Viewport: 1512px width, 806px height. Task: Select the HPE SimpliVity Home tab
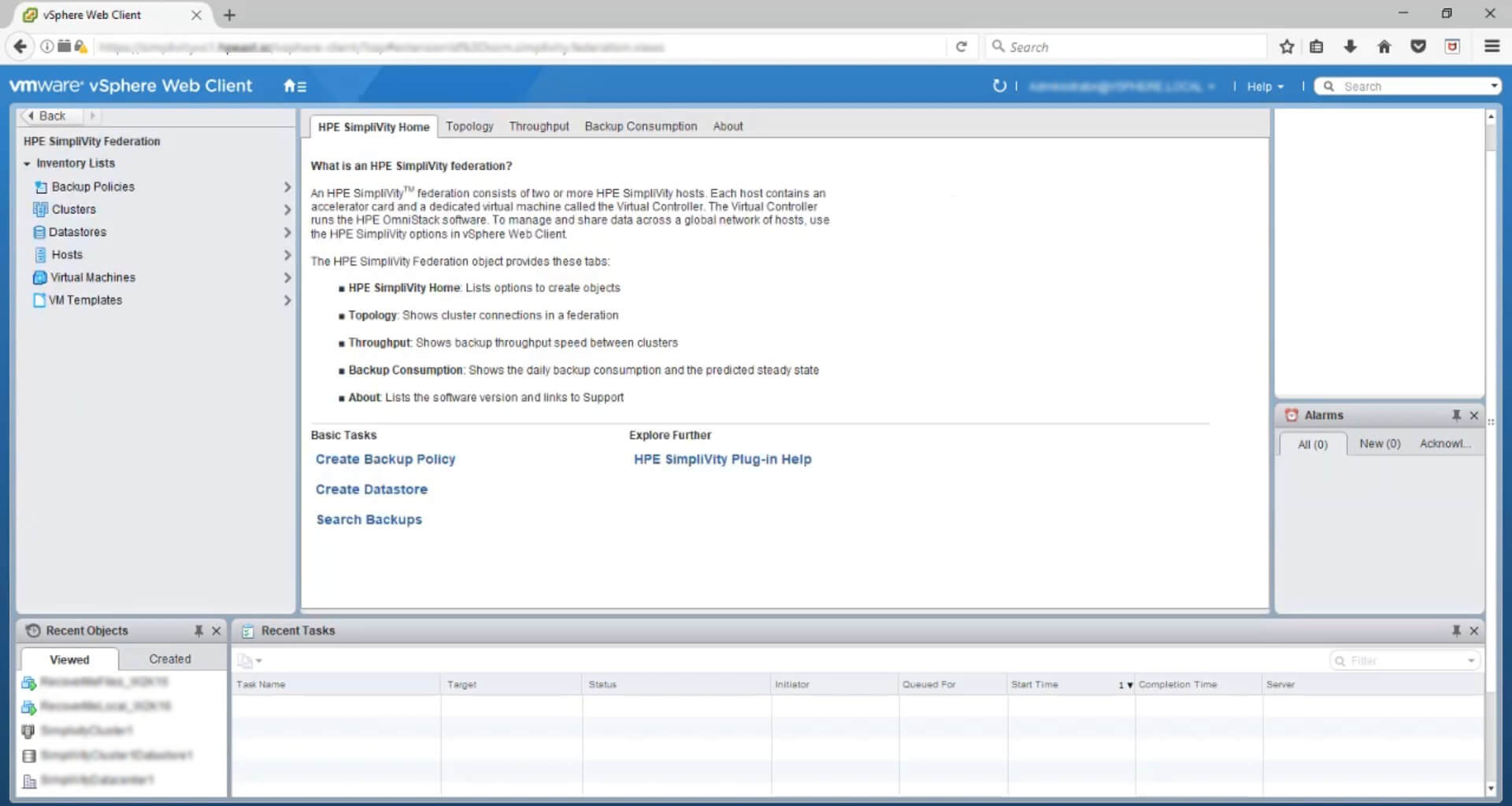(373, 127)
